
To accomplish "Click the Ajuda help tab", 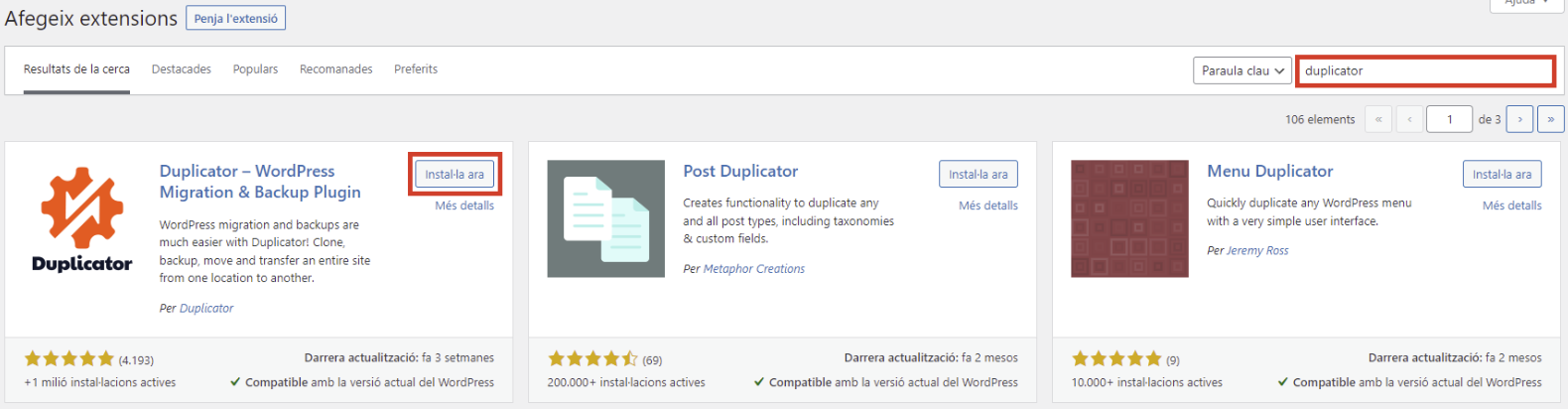I will [x=1526, y=4].
